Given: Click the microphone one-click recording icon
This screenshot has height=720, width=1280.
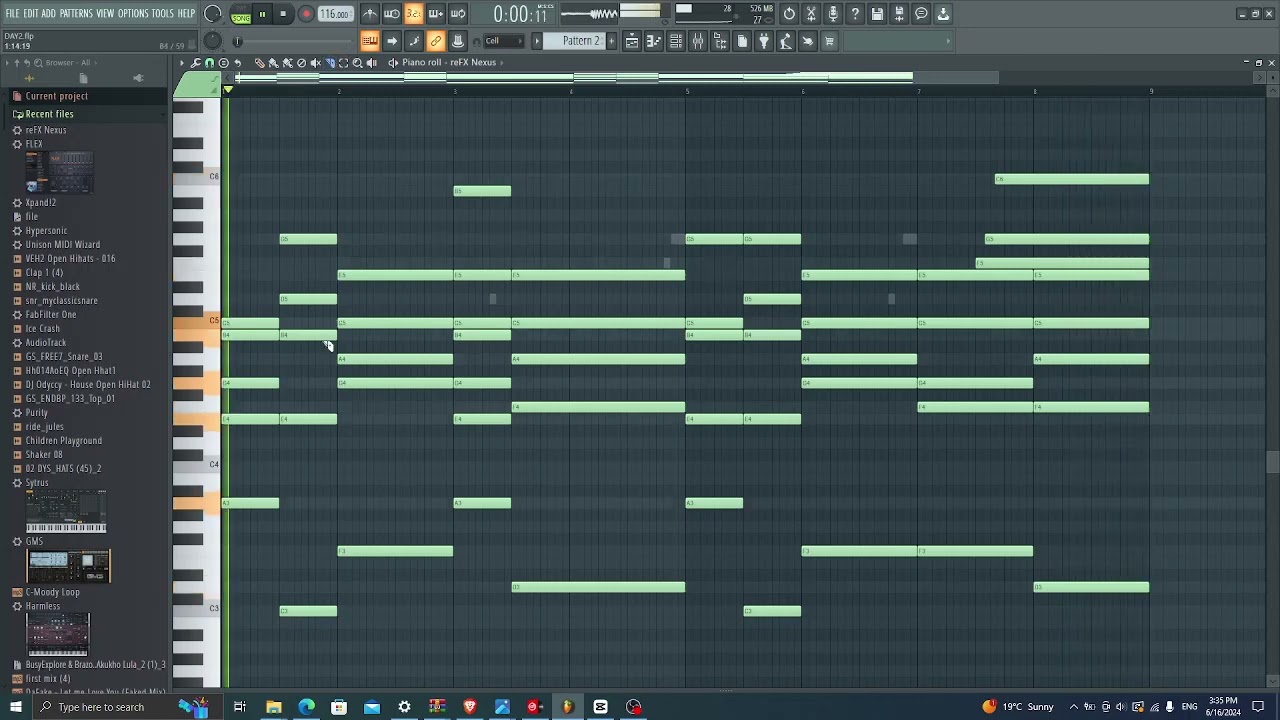Looking at the screenshot, I should [x=833, y=14].
